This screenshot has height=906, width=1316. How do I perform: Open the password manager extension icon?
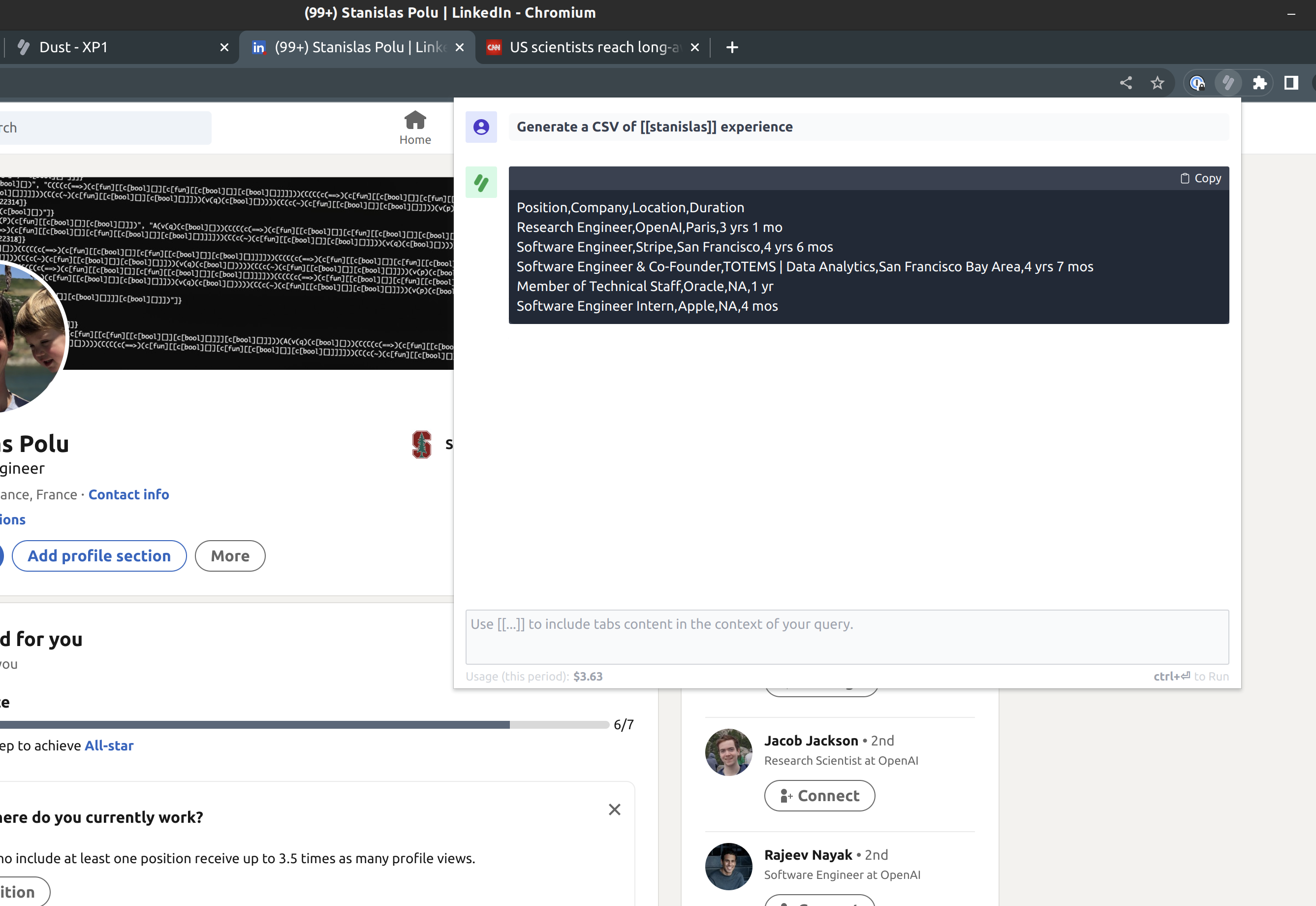pyautogui.click(x=1197, y=83)
